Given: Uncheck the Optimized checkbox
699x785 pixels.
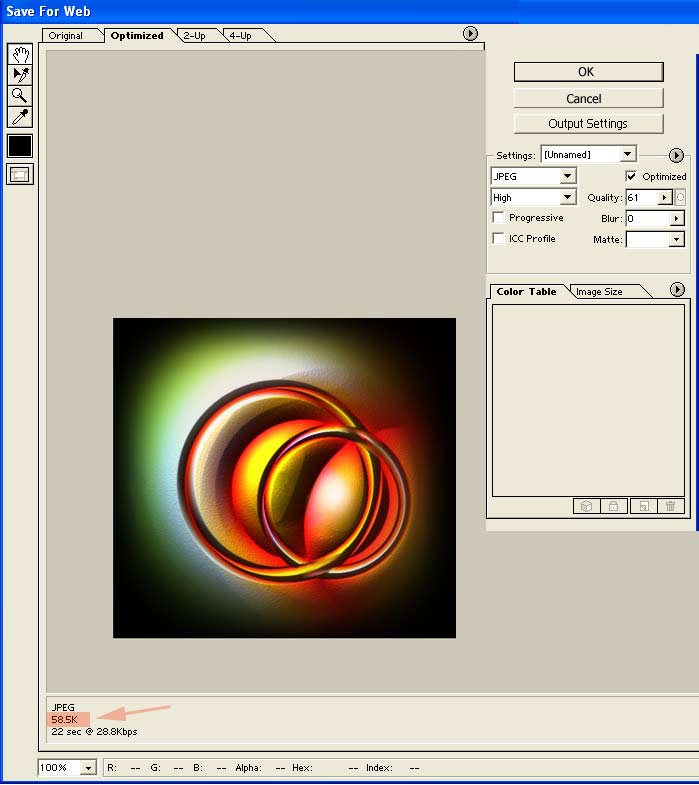Looking at the screenshot, I should [631, 176].
